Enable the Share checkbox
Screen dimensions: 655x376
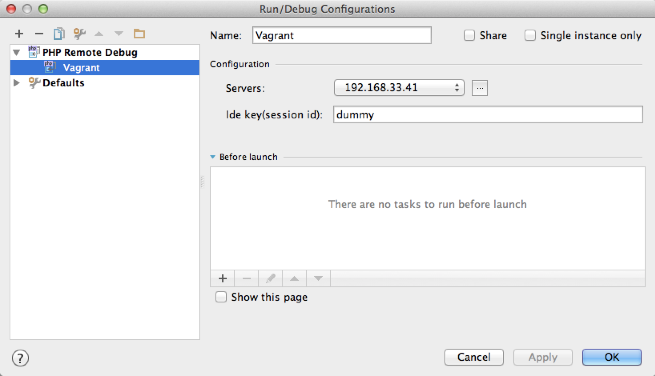(470, 36)
